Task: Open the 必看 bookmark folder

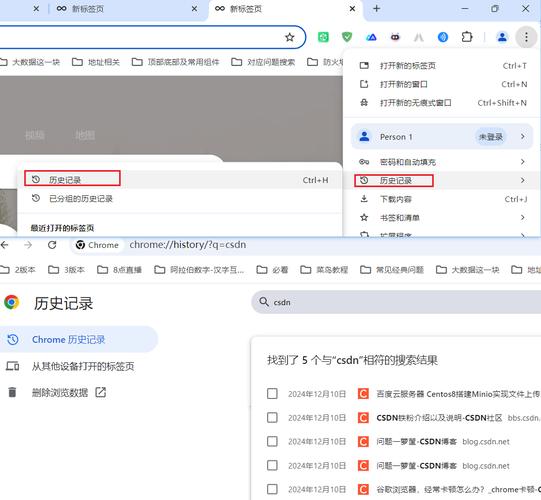Action: click(x=272, y=269)
